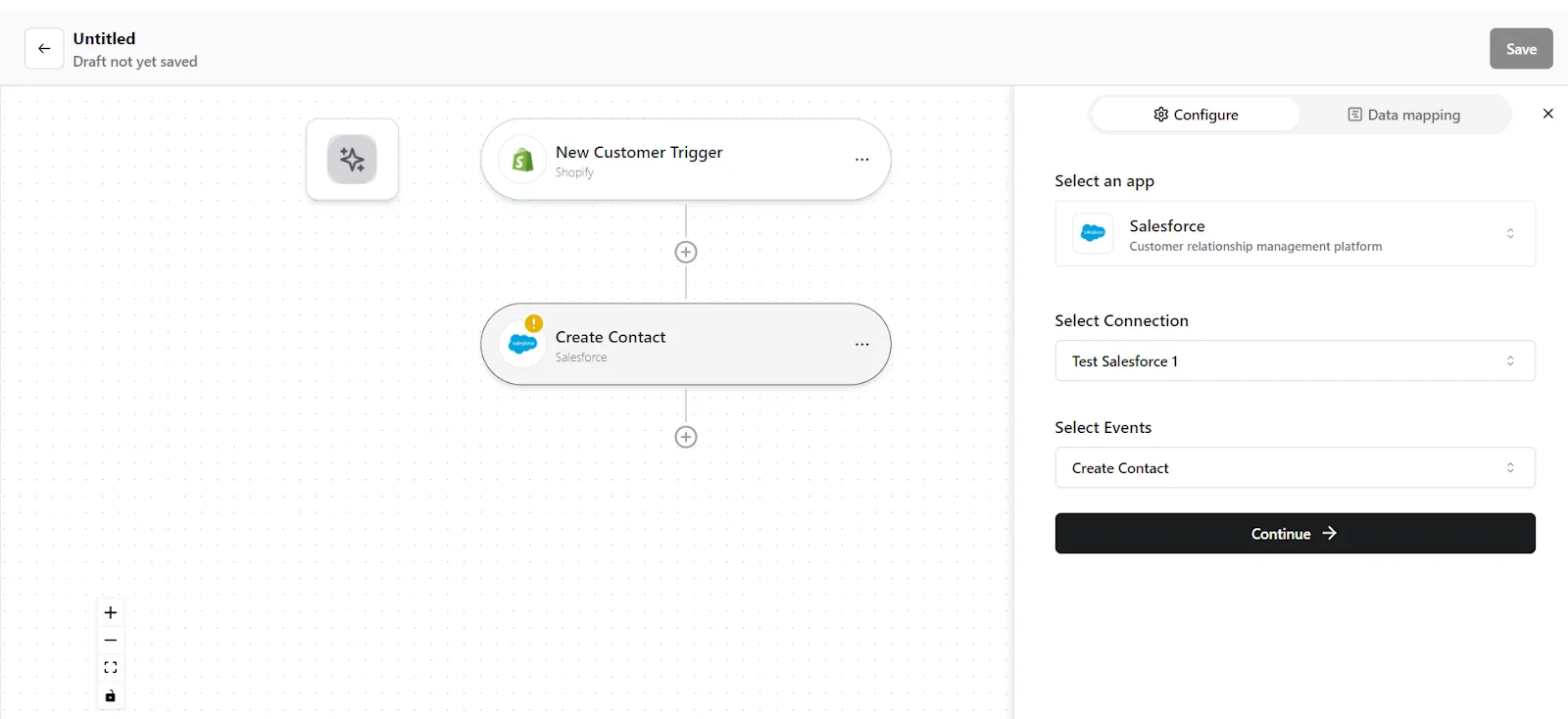
Task: Click the Salesforce logo in app selector
Action: coord(1093,233)
